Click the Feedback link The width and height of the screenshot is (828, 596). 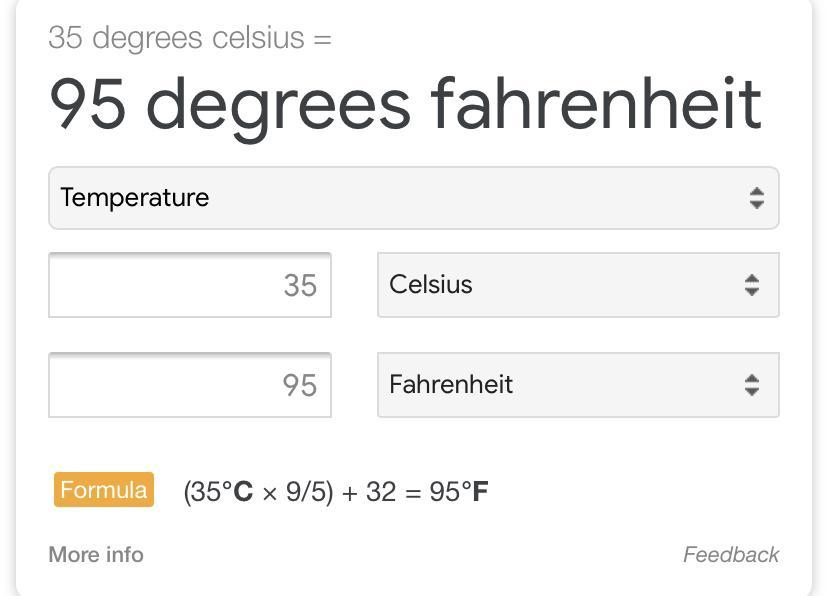coord(730,554)
